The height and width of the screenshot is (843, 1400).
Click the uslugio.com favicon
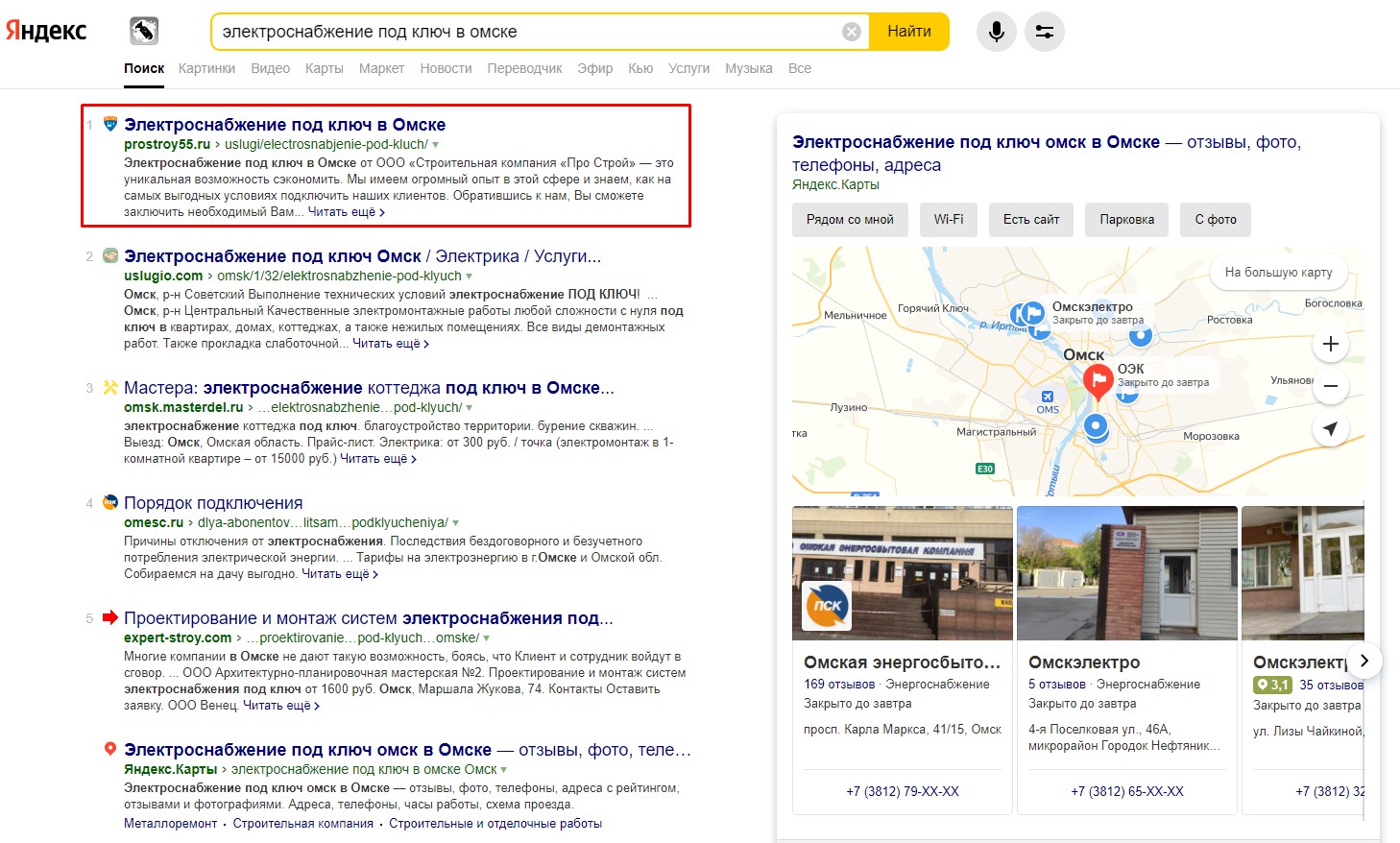(x=110, y=255)
